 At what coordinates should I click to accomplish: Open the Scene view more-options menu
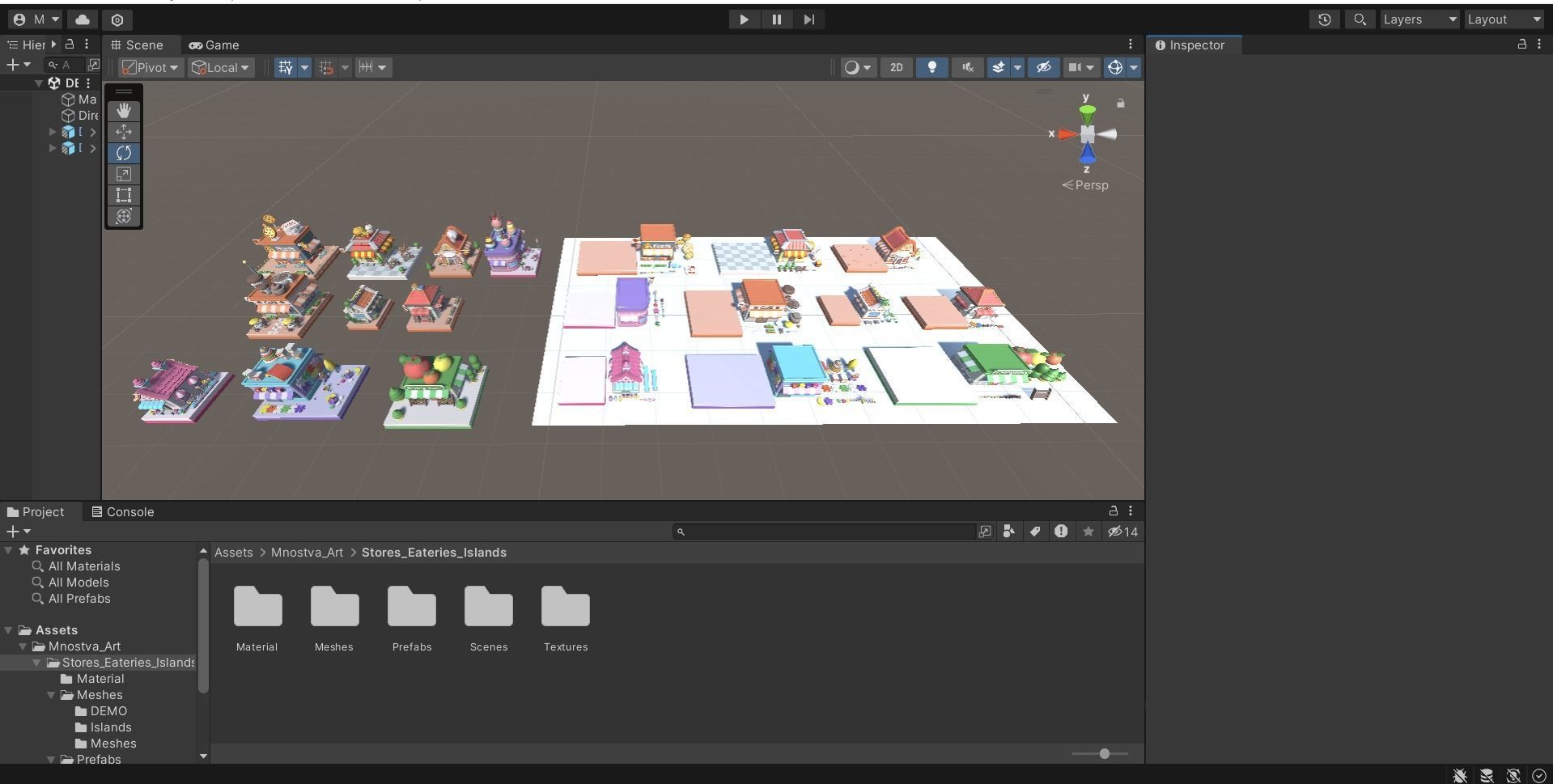click(1131, 44)
